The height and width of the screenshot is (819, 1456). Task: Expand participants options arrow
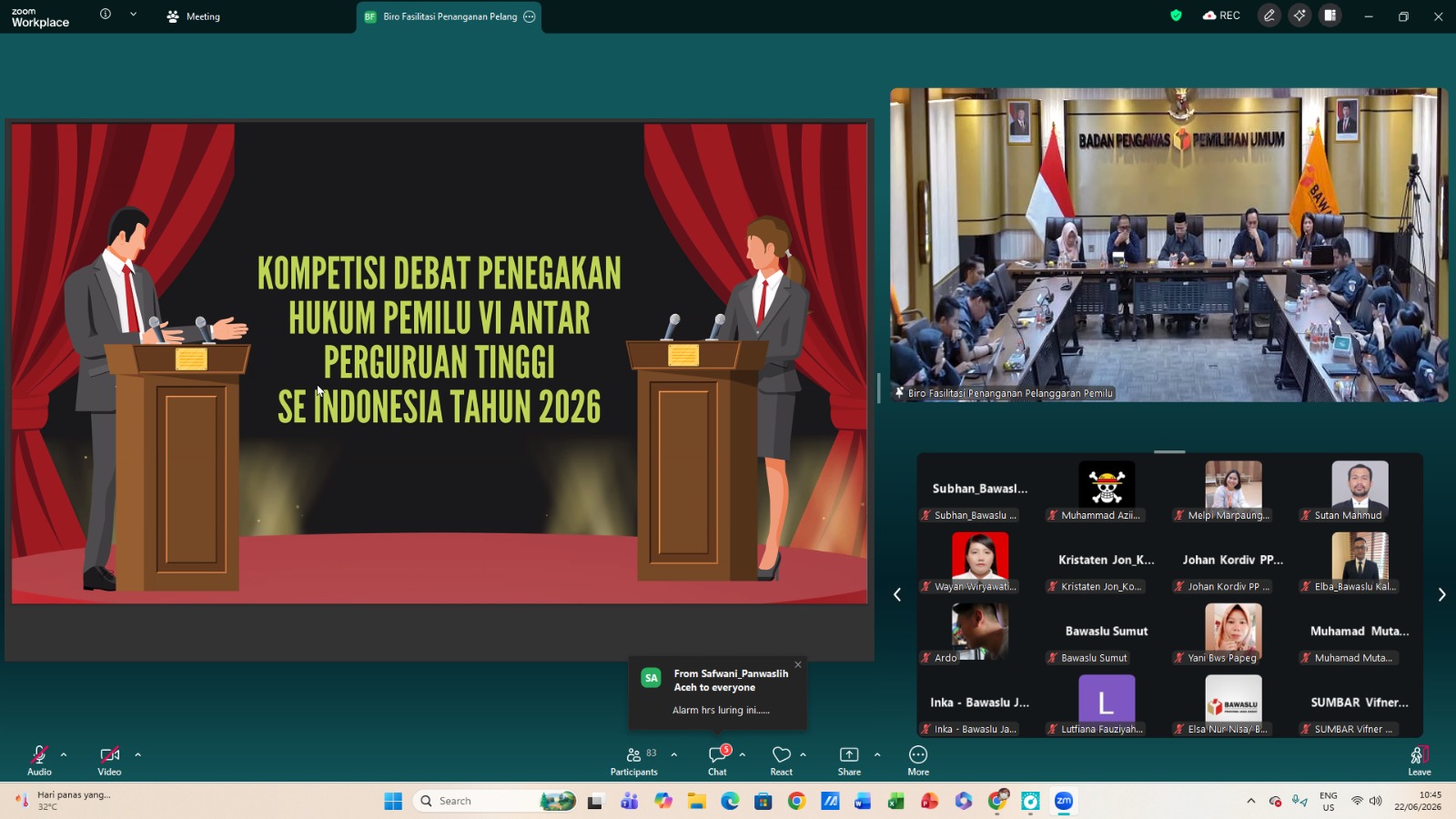pos(673,754)
